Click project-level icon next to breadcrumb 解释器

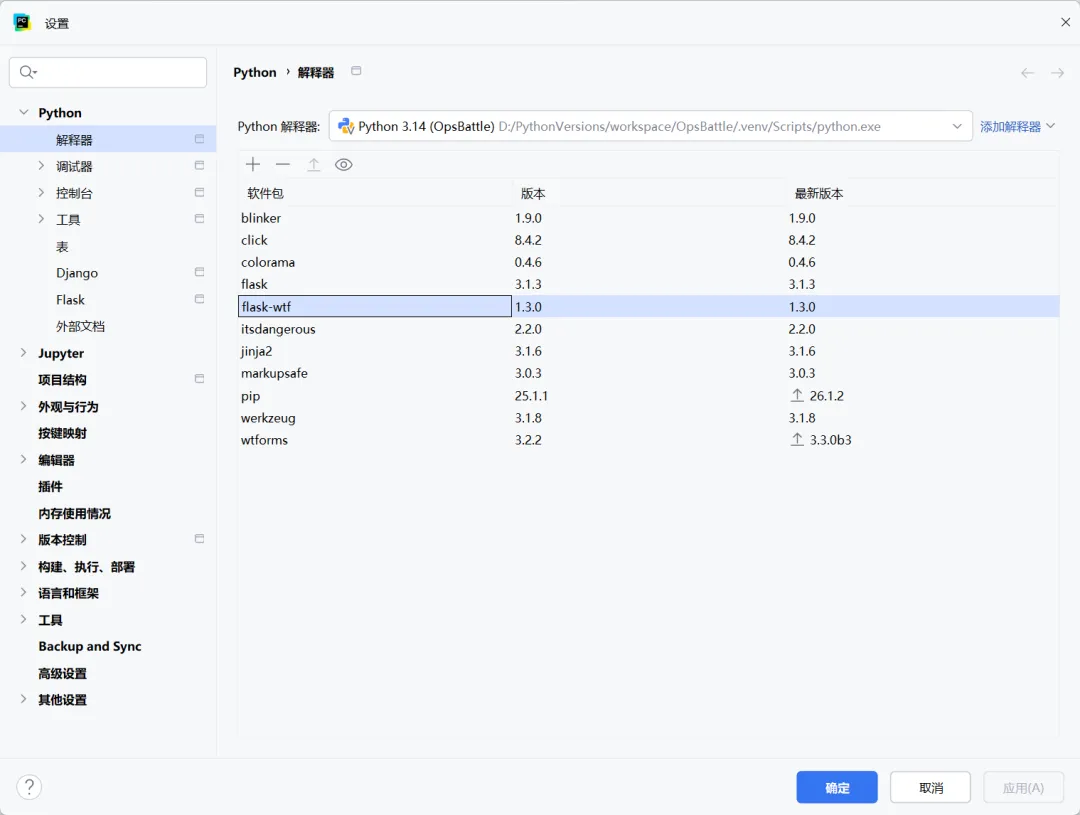(x=356, y=71)
